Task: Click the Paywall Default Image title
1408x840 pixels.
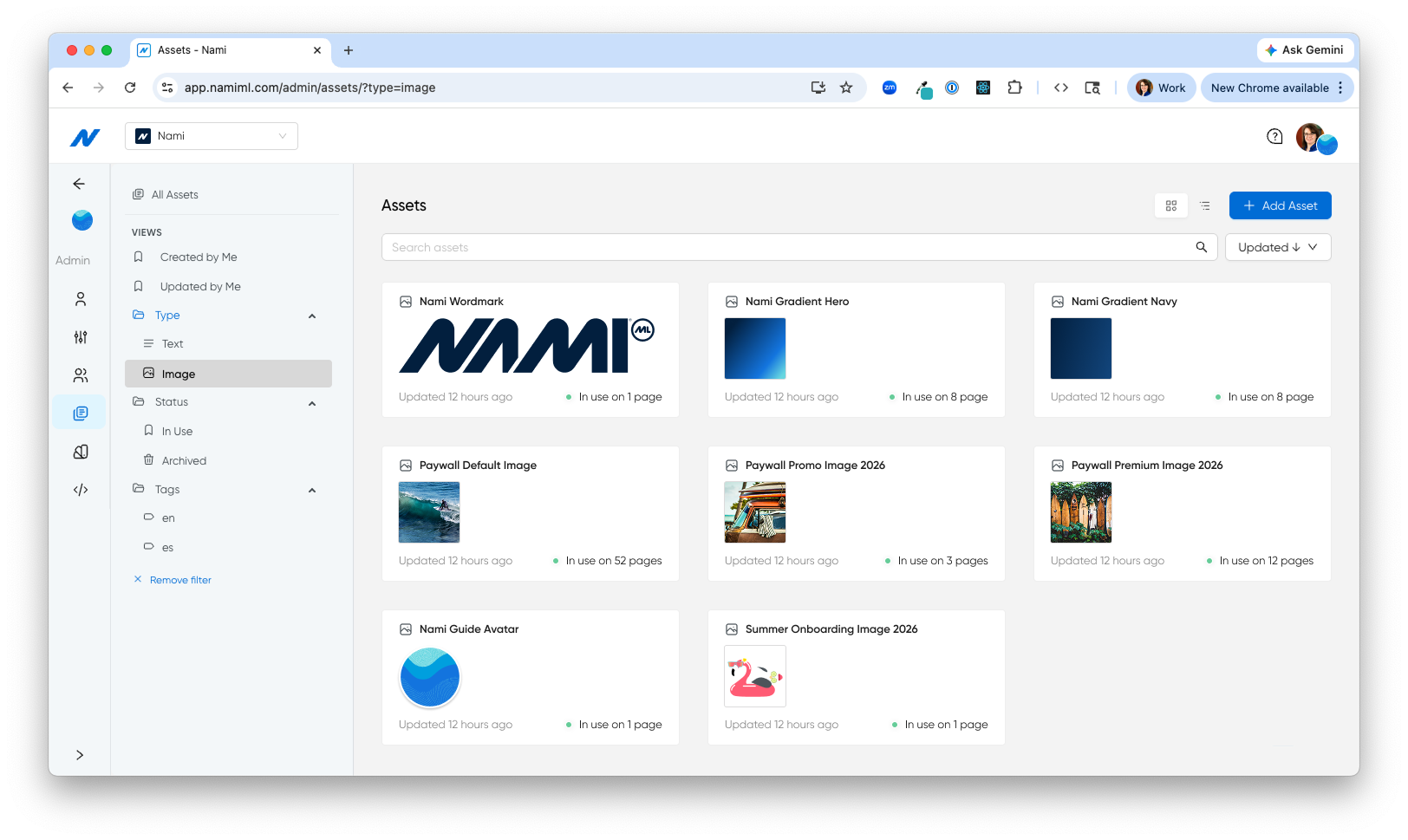Action: 478,466
